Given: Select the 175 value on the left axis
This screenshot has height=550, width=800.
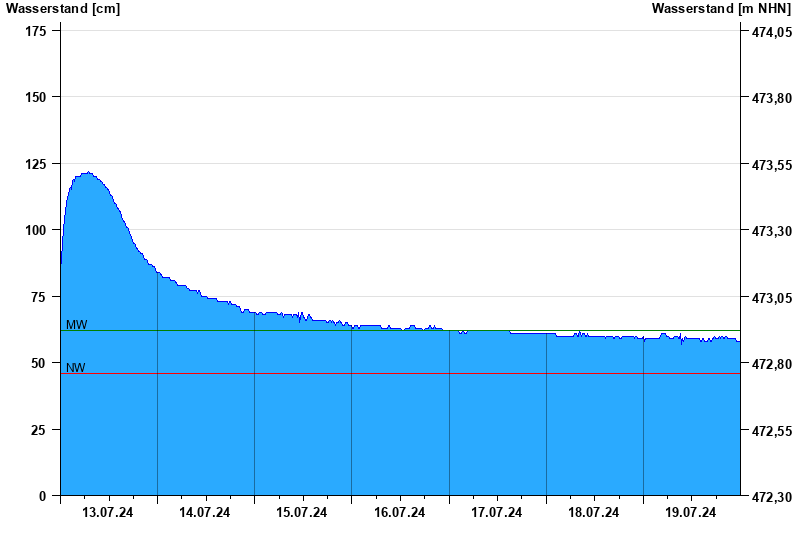Looking at the screenshot, I should [36, 31].
